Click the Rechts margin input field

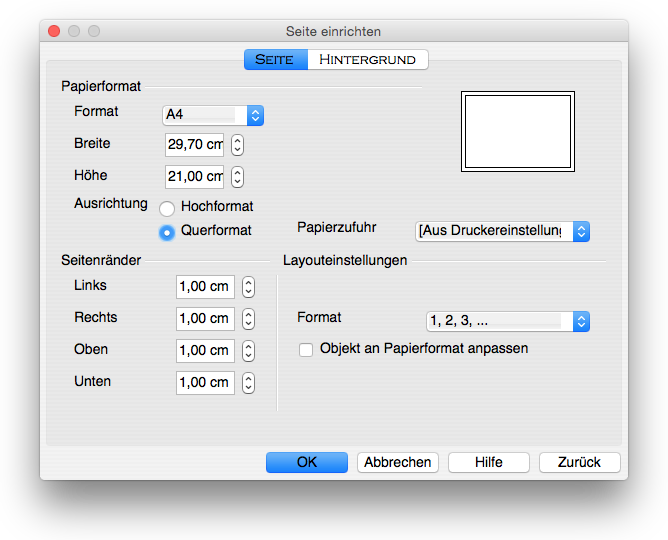pos(205,319)
